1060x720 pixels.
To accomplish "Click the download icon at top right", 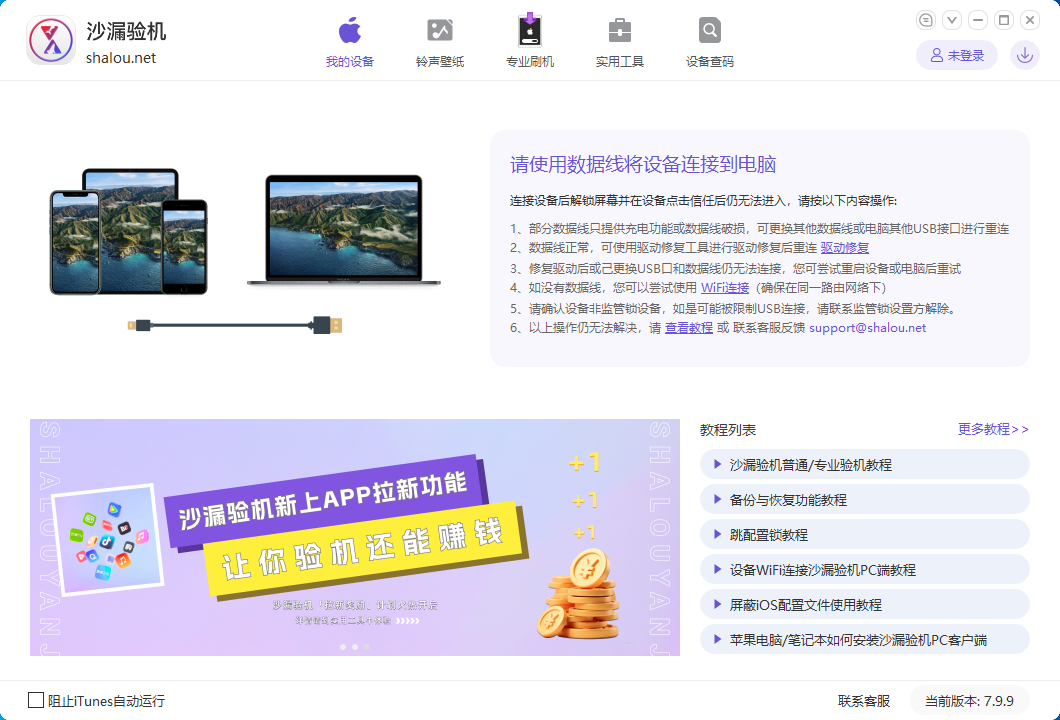I will 1024,55.
